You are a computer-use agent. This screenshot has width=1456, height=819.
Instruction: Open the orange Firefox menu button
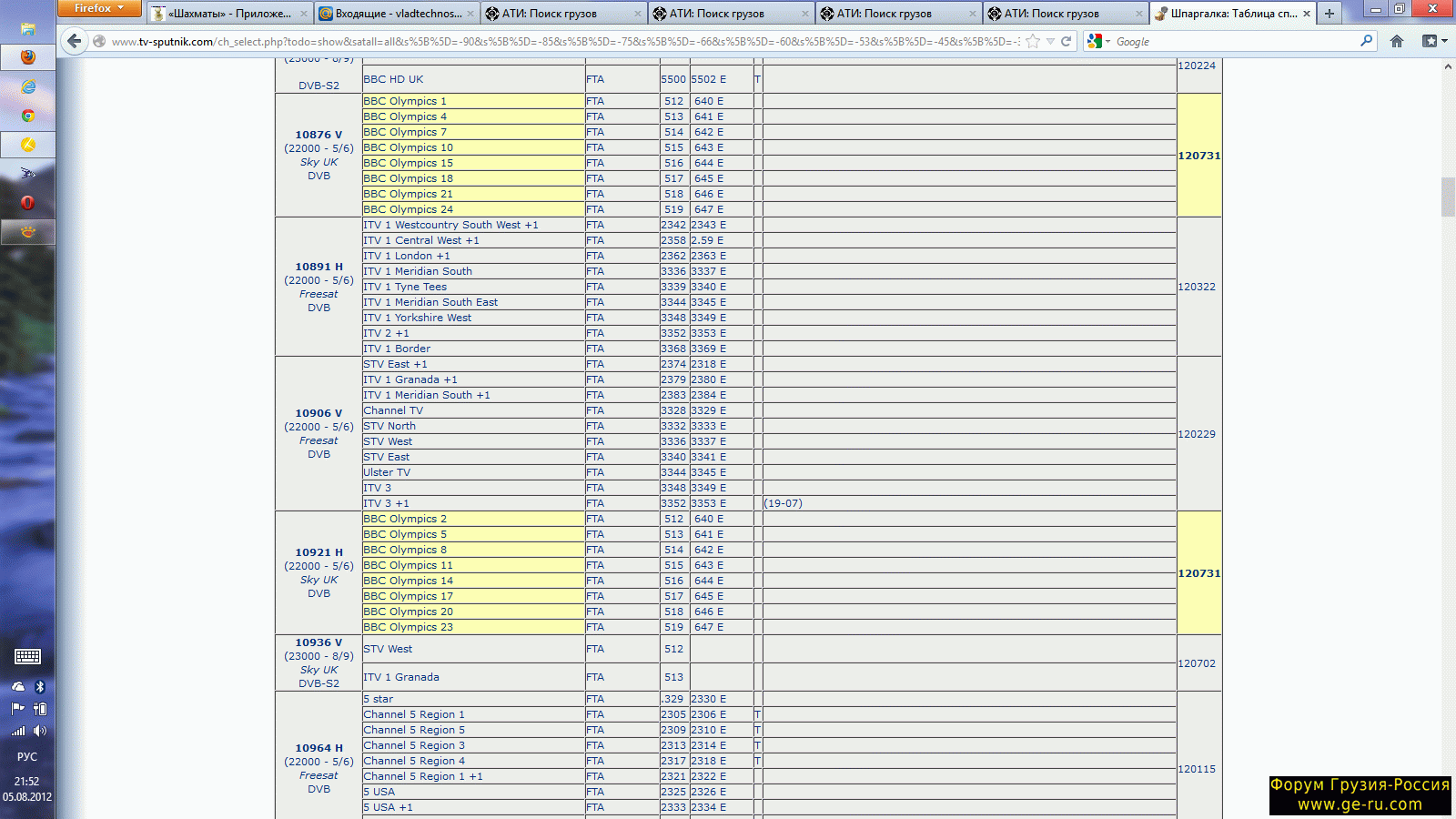point(98,8)
